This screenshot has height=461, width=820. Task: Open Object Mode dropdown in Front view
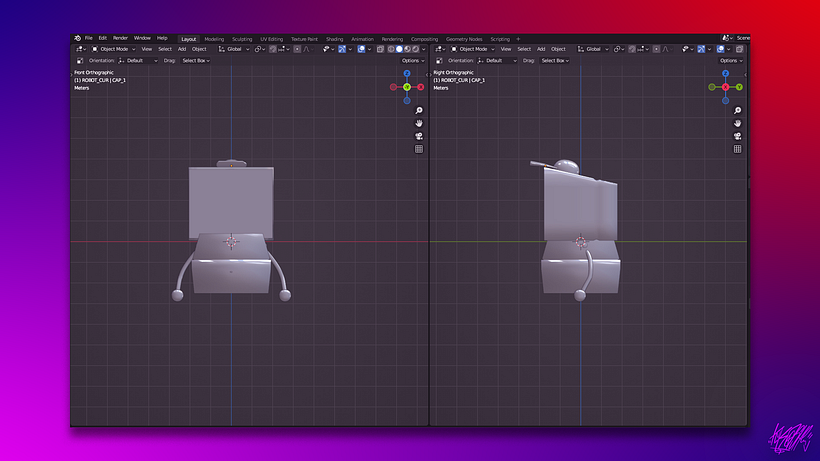click(x=113, y=49)
